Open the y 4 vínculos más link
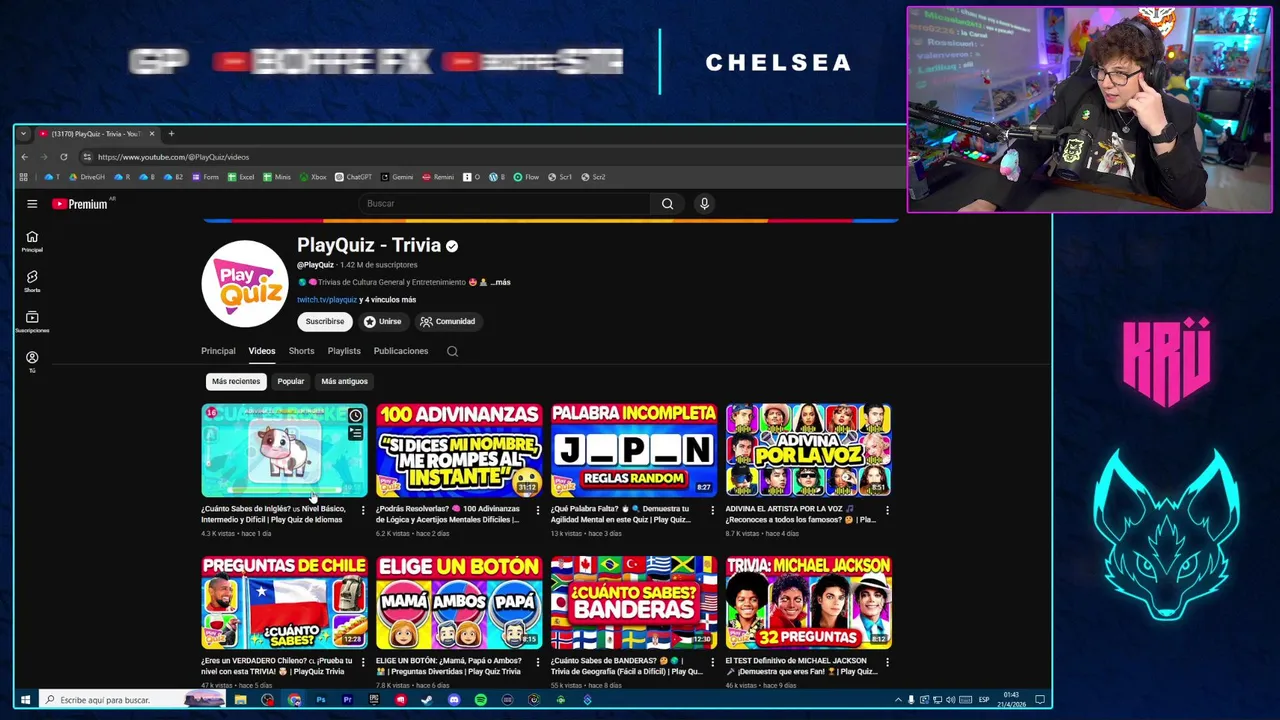Screen dimensions: 1280x720 point(388,300)
